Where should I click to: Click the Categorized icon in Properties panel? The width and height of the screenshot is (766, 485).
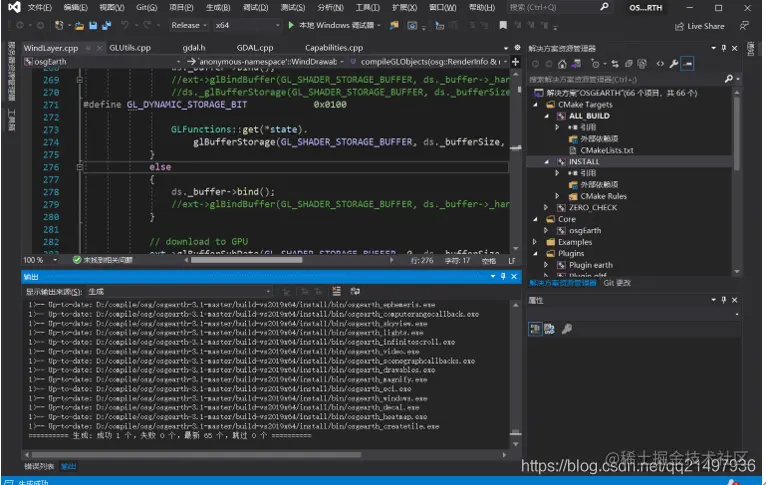[x=535, y=329]
